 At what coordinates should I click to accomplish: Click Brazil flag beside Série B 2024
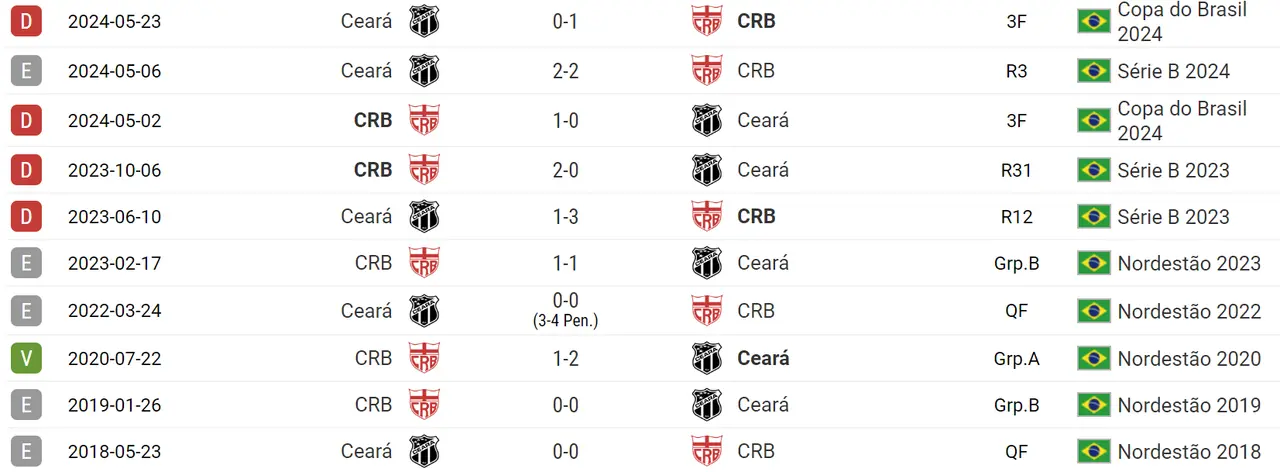1094,71
